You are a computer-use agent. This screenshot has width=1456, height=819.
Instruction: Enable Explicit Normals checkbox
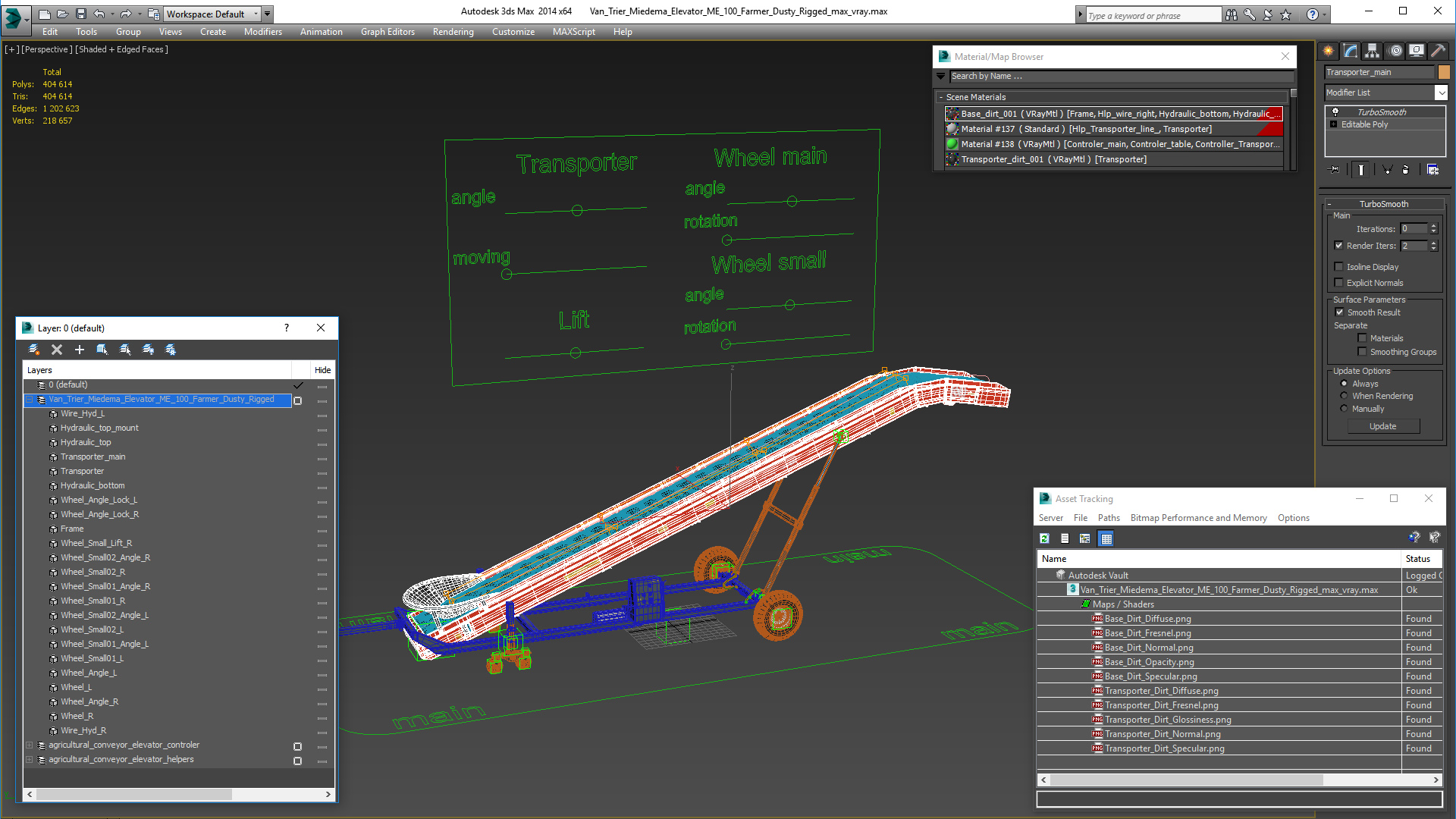point(1338,283)
